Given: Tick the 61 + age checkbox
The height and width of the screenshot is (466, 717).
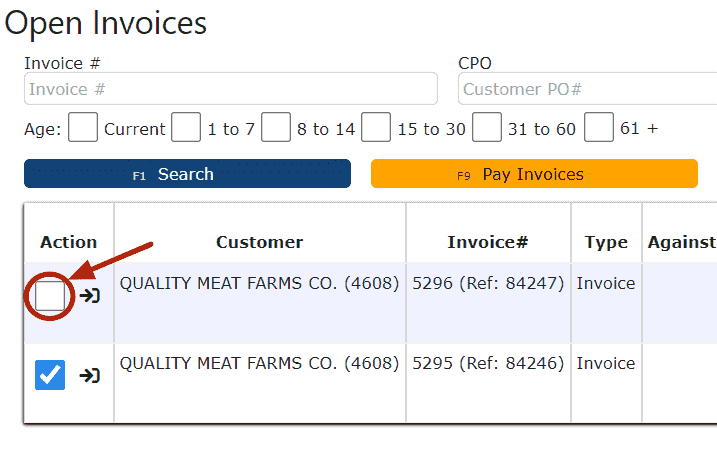Looking at the screenshot, I should (x=599, y=128).
